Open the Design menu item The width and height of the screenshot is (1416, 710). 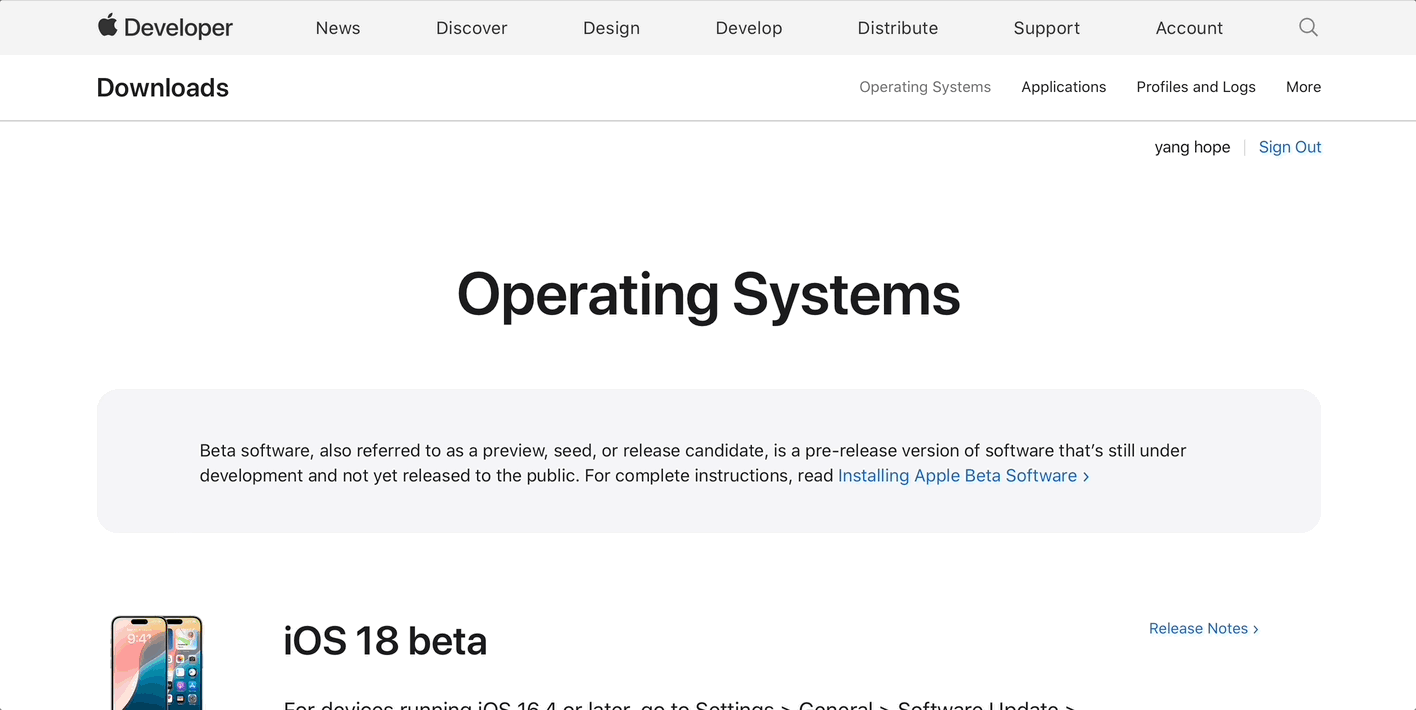coord(611,28)
